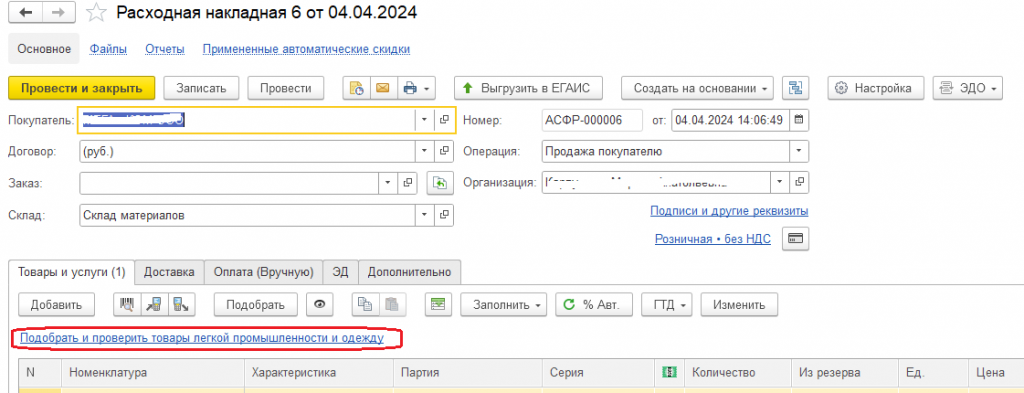Click Провести и закрыть button
Screen dimensions: 1024x393
tap(82, 88)
